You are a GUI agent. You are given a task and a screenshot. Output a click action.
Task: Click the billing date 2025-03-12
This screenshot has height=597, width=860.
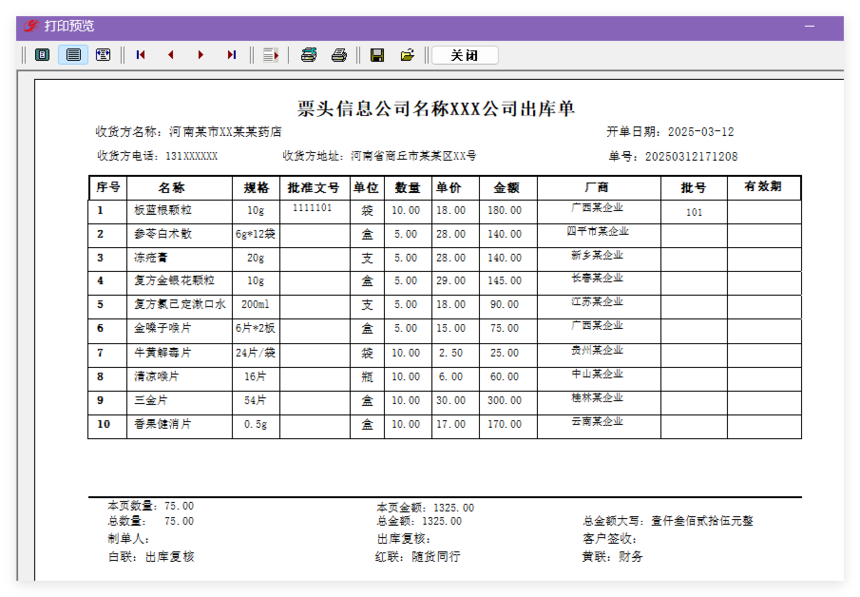tap(701, 132)
